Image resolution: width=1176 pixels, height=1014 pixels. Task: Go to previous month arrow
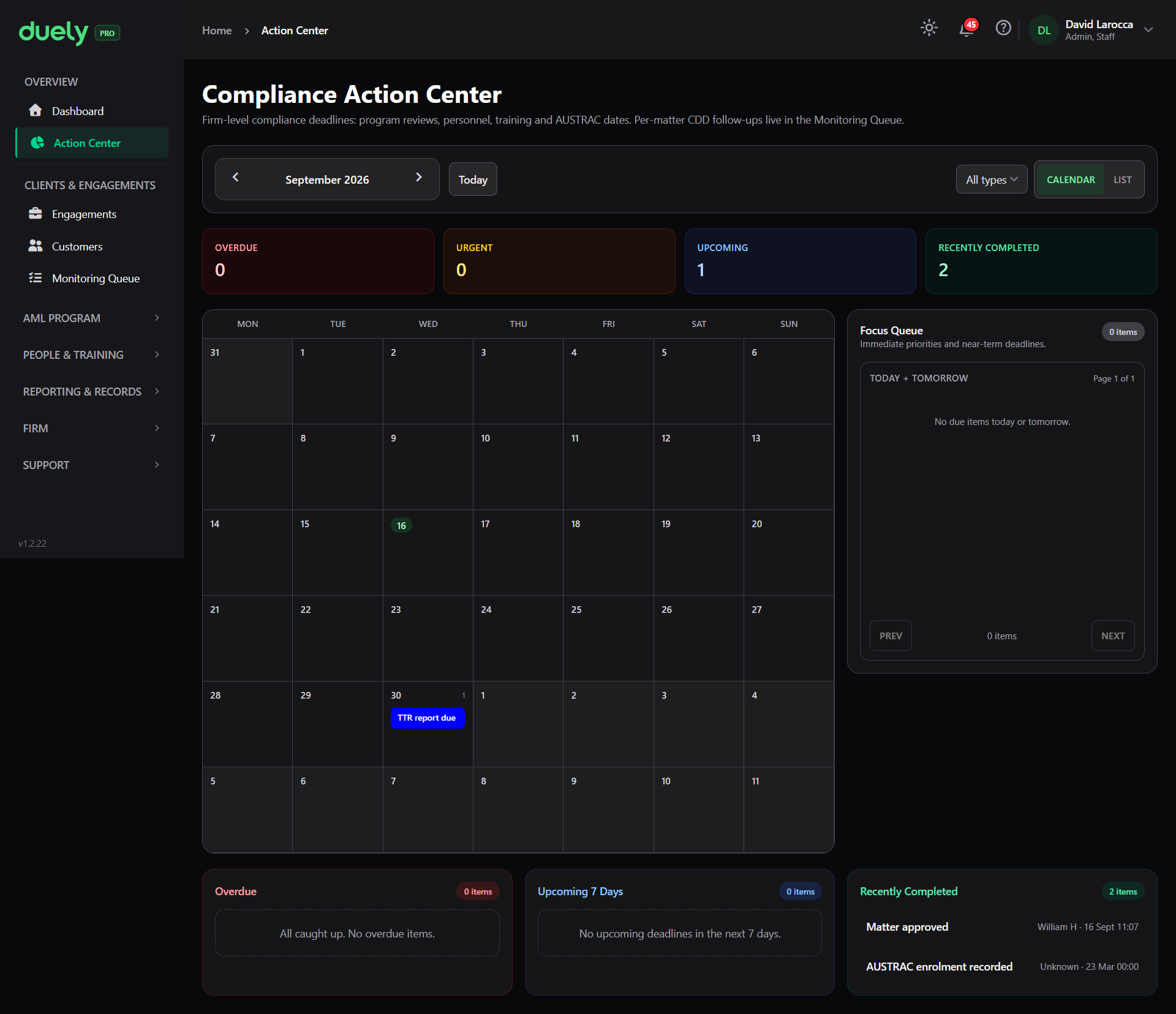tap(236, 177)
